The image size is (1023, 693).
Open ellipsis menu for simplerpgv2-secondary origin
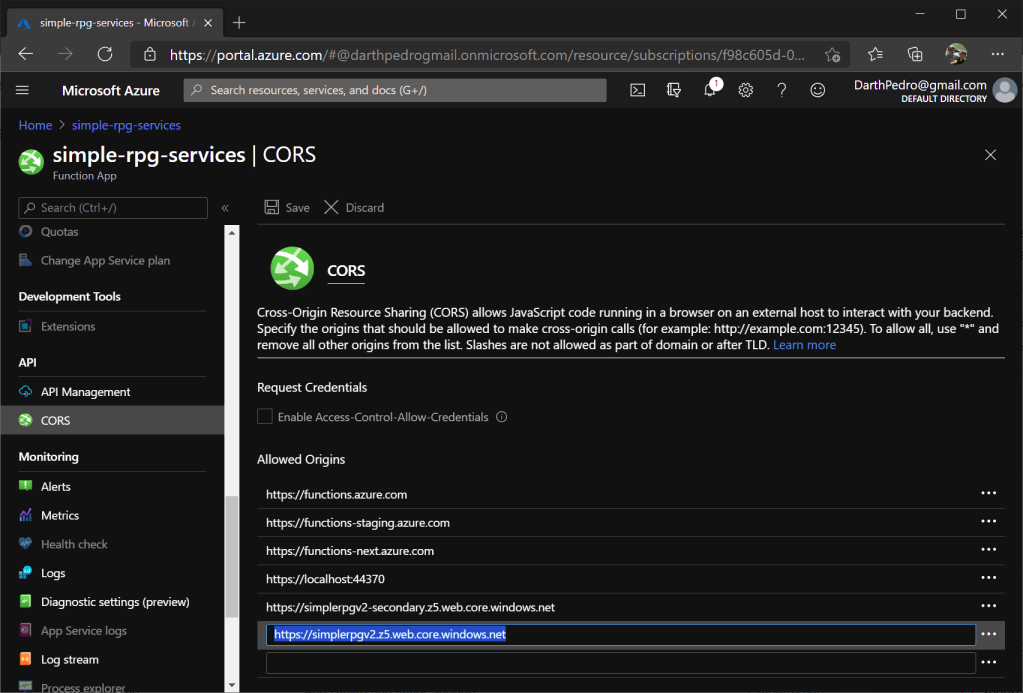[988, 607]
